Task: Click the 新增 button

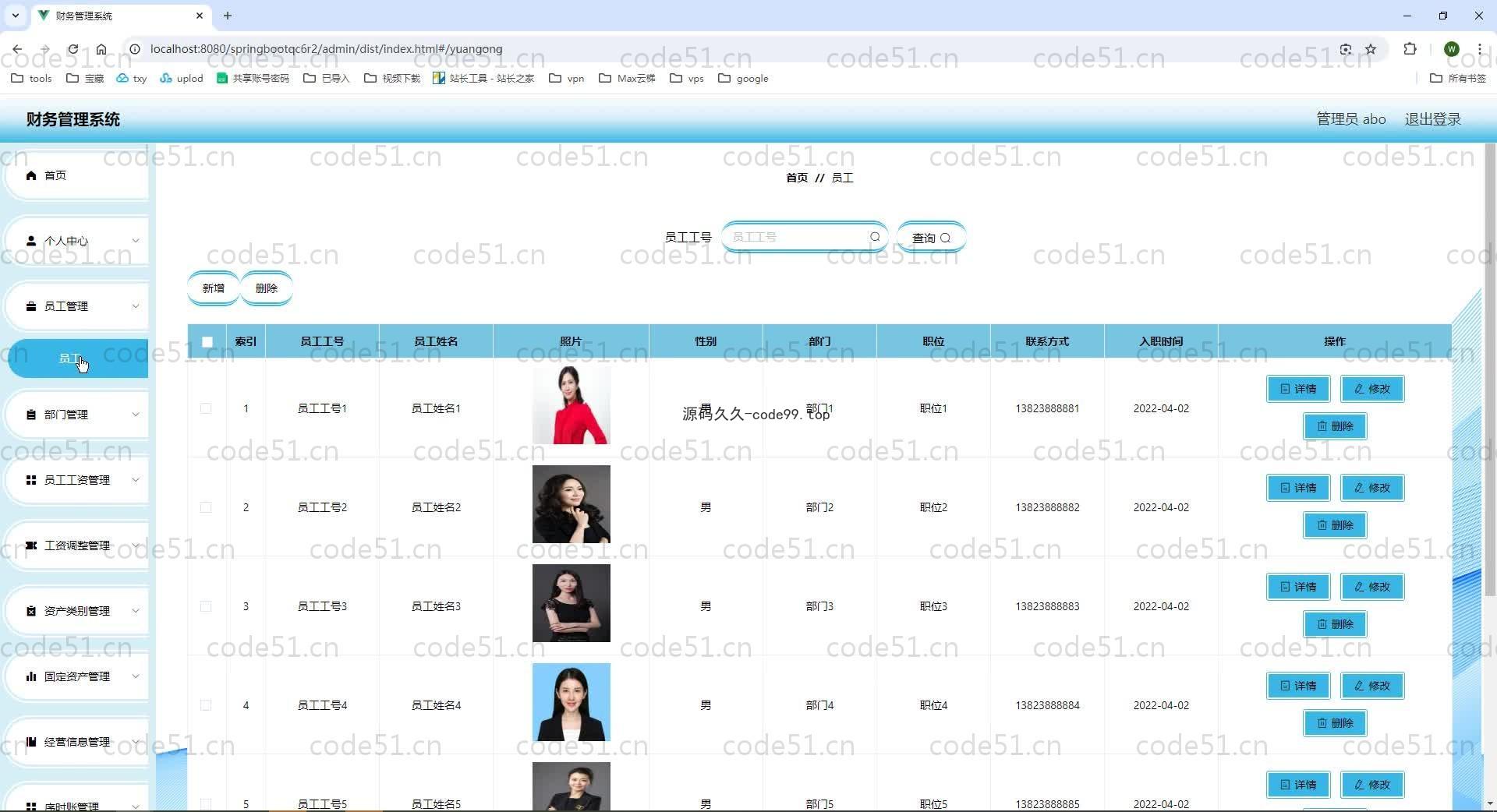Action: point(214,288)
